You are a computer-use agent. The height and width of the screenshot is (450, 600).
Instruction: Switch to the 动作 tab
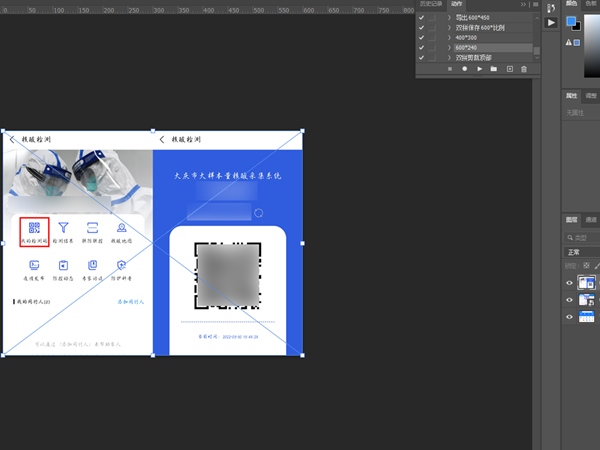pos(457,4)
